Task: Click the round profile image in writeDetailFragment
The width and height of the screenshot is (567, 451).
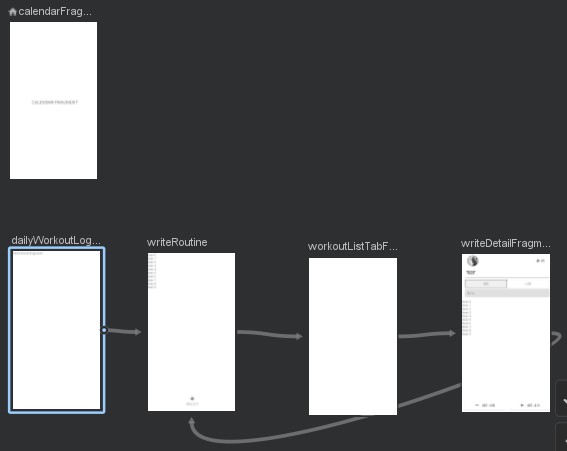Action: pyautogui.click(x=473, y=261)
